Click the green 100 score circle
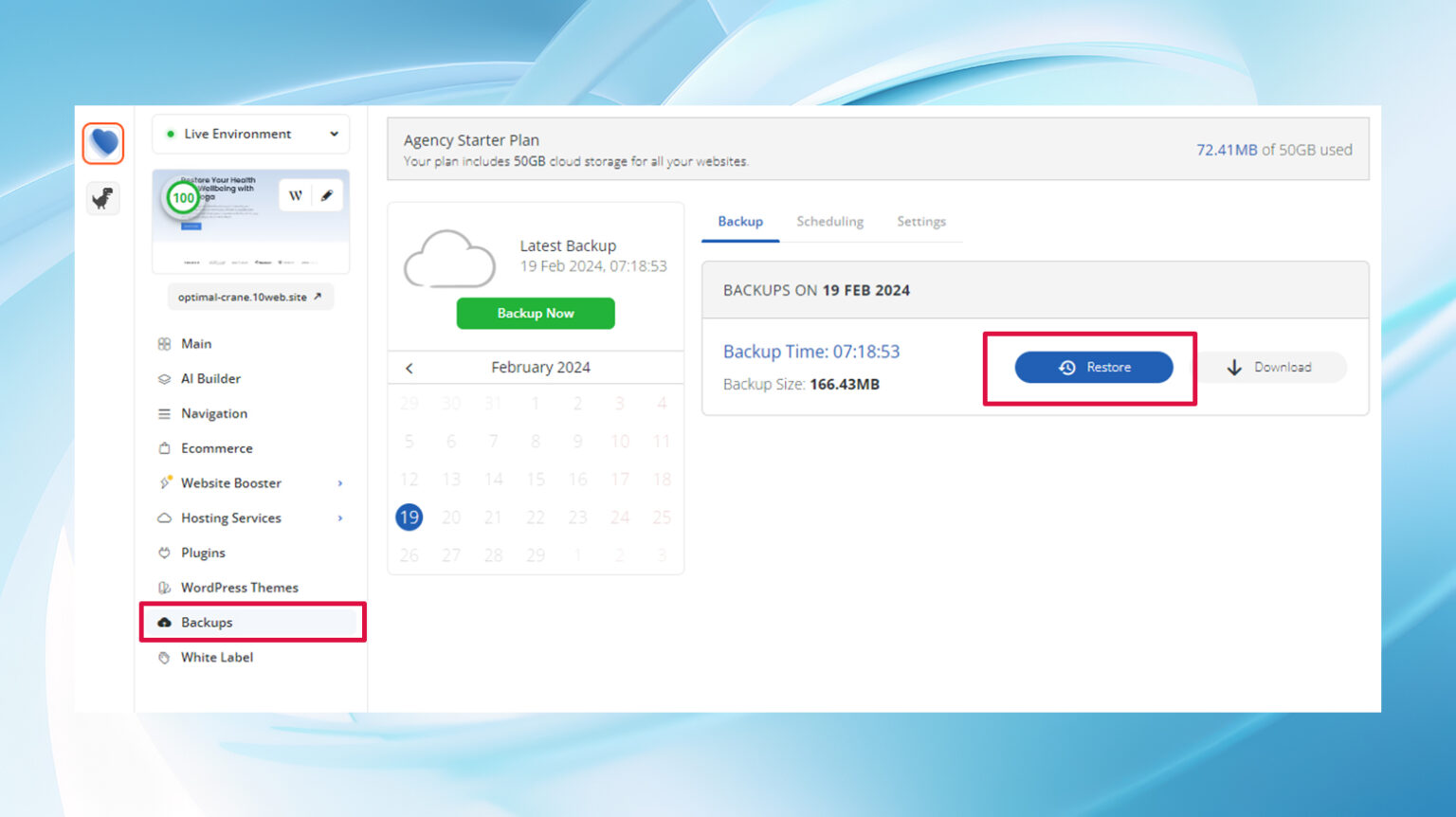Screen dimensions: 1456x817 182,199
